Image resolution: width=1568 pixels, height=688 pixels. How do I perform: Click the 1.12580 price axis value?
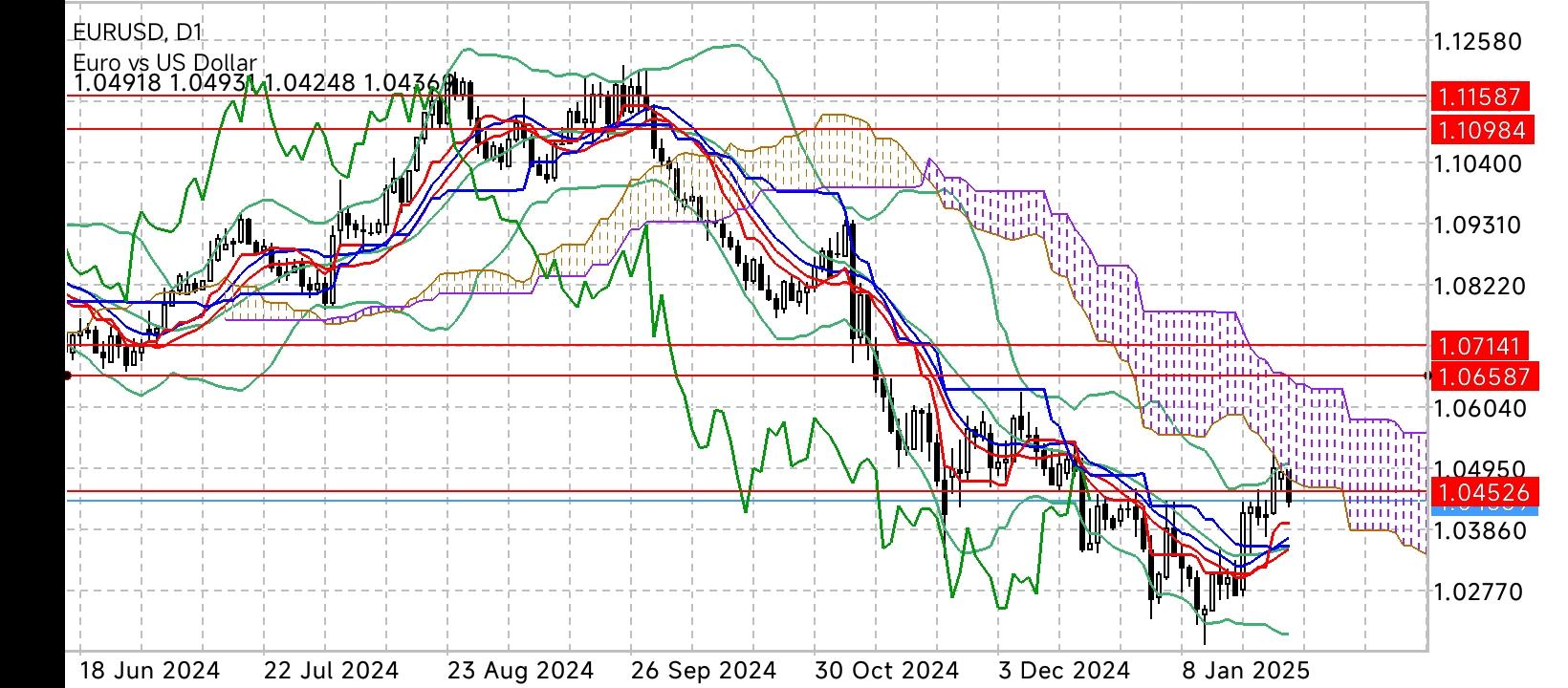point(1478,42)
